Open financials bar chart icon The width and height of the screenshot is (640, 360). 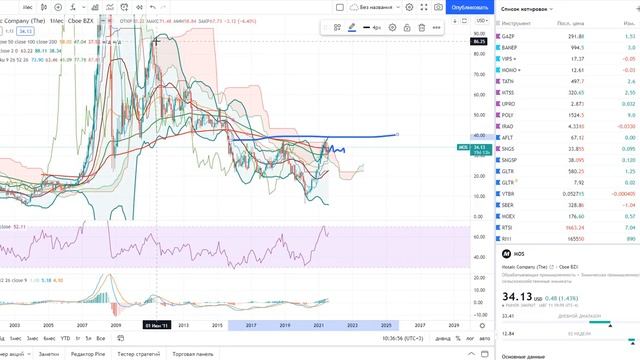95,7
